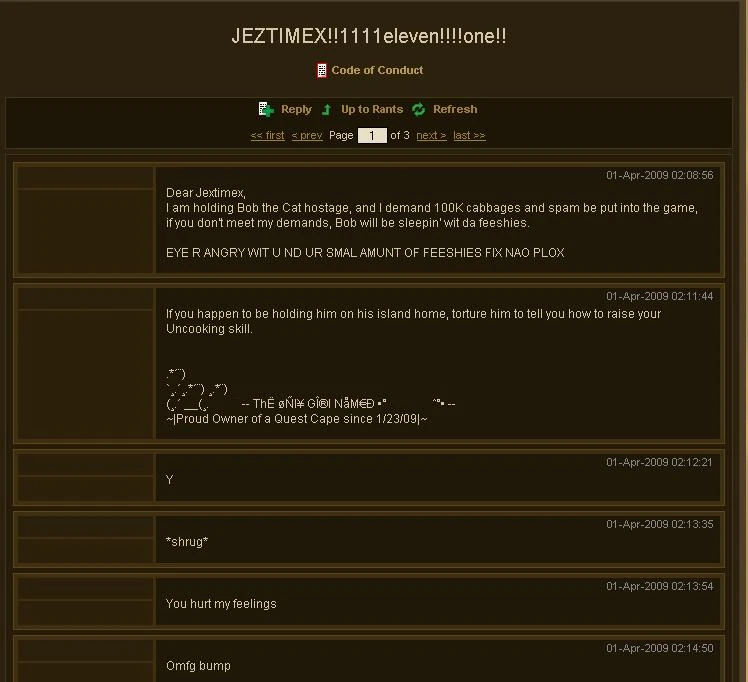Jump to the last page link
Image resolution: width=748 pixels, height=682 pixels.
(469, 135)
